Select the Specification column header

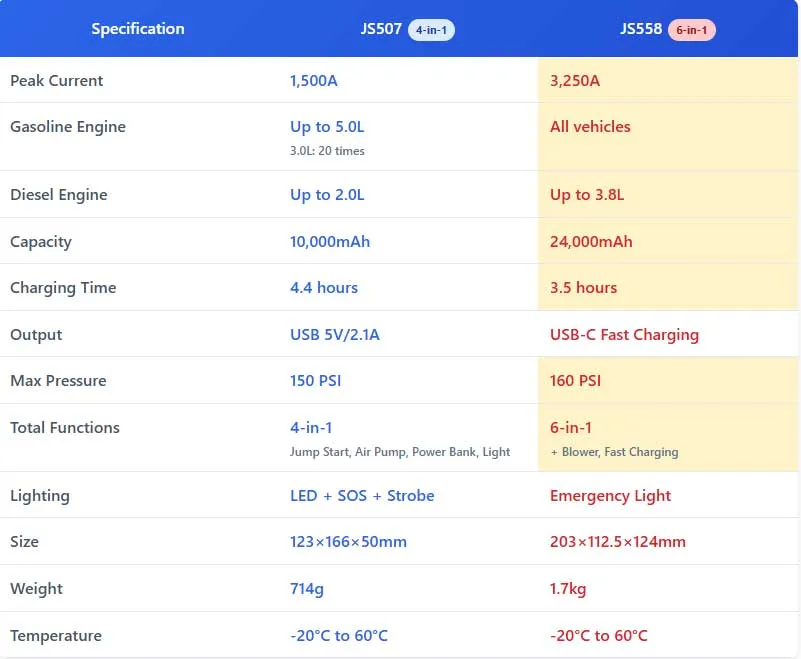(138, 29)
